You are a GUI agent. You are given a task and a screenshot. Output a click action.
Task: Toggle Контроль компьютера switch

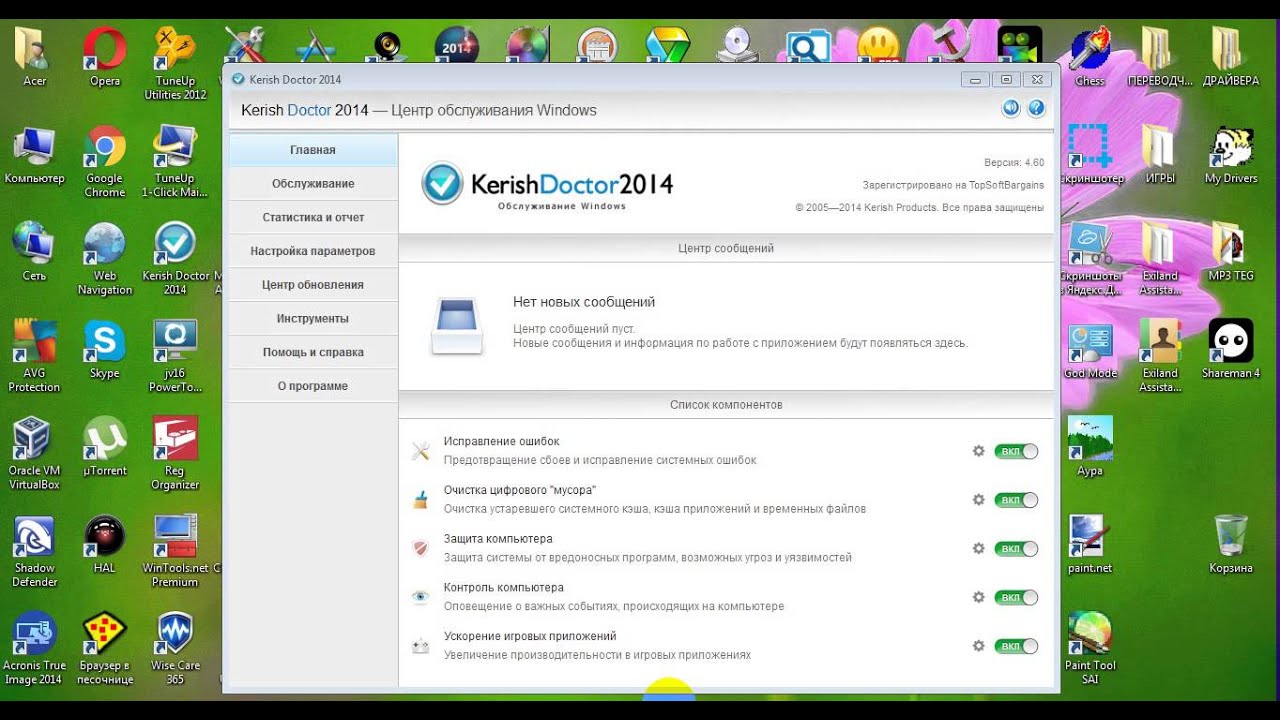tap(1016, 598)
